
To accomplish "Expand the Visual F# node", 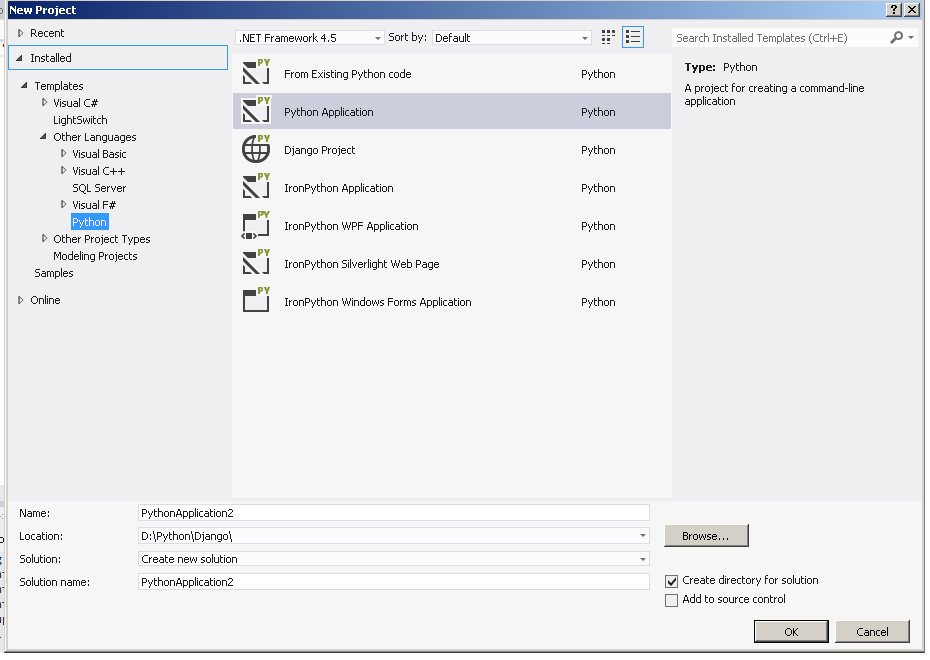I will [63, 205].
